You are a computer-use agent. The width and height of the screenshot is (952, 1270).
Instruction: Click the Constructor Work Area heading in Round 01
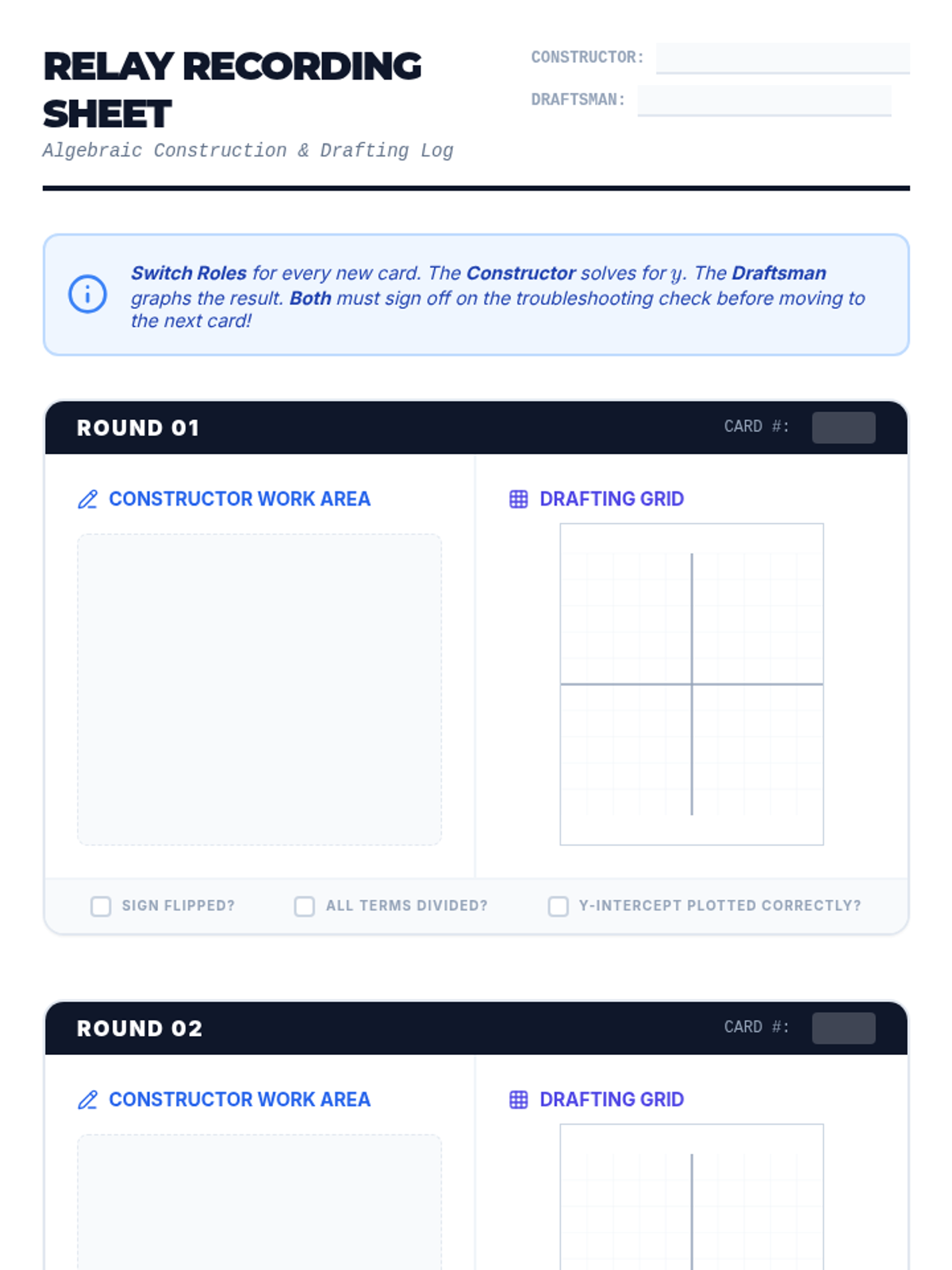point(240,499)
